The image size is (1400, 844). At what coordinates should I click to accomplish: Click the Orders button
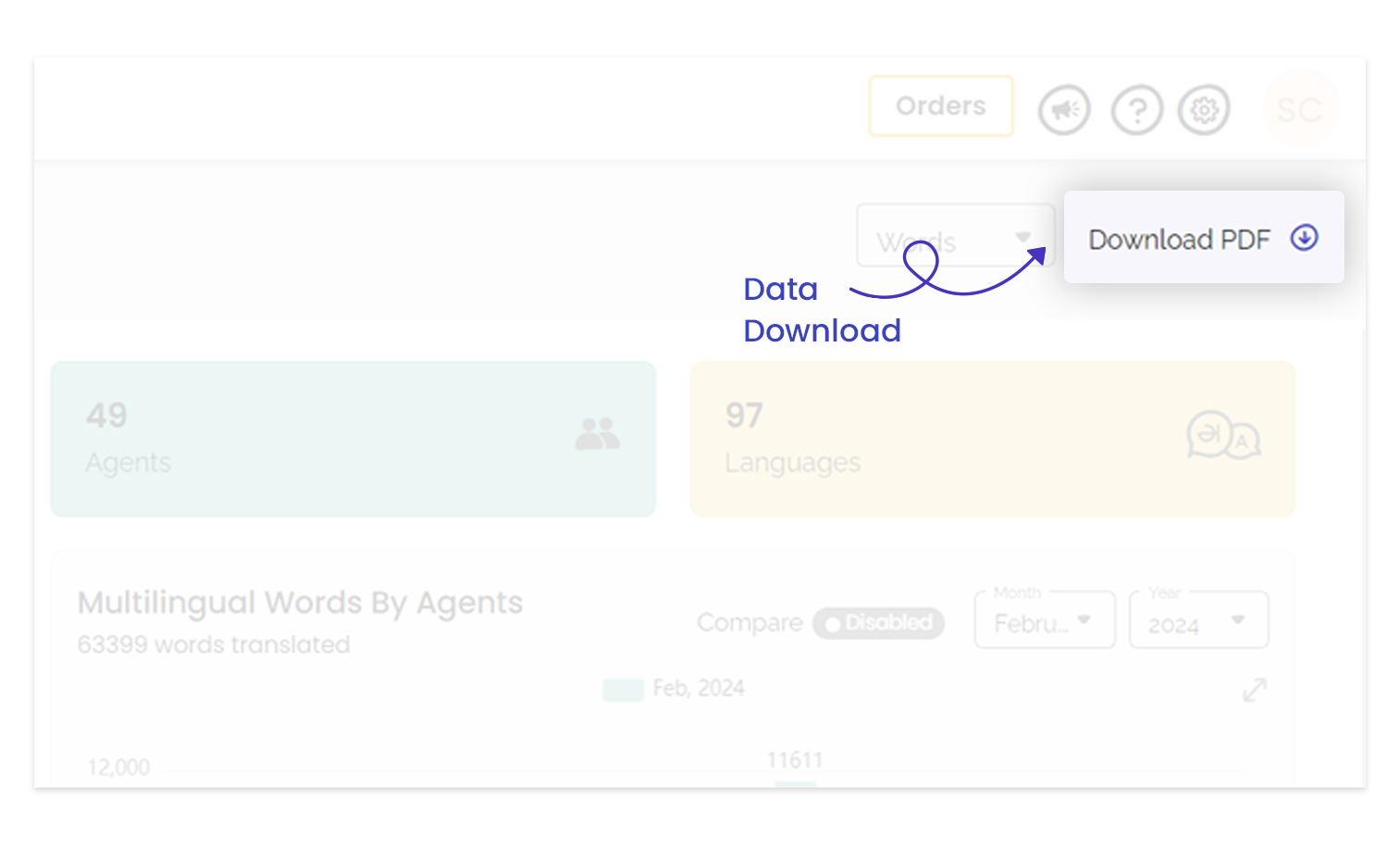pyautogui.click(x=941, y=106)
